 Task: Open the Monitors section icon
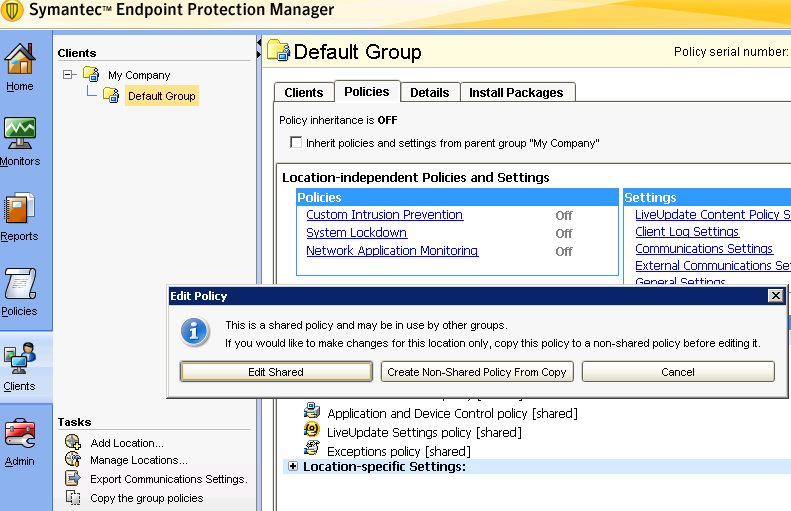click(x=20, y=133)
